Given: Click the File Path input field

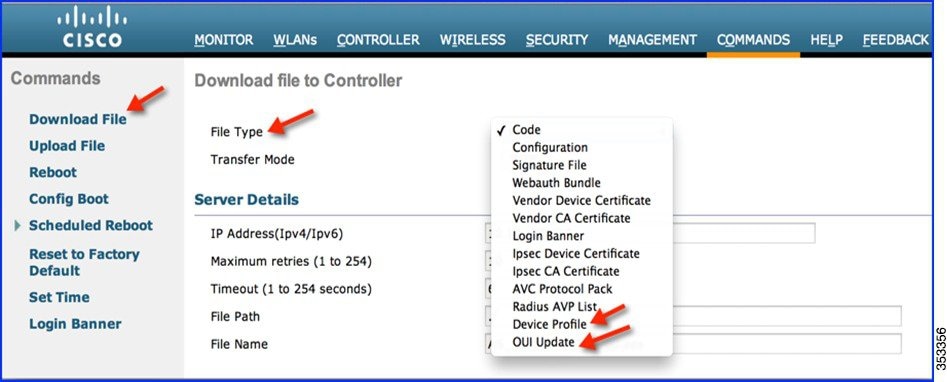Looking at the screenshot, I should point(693,316).
